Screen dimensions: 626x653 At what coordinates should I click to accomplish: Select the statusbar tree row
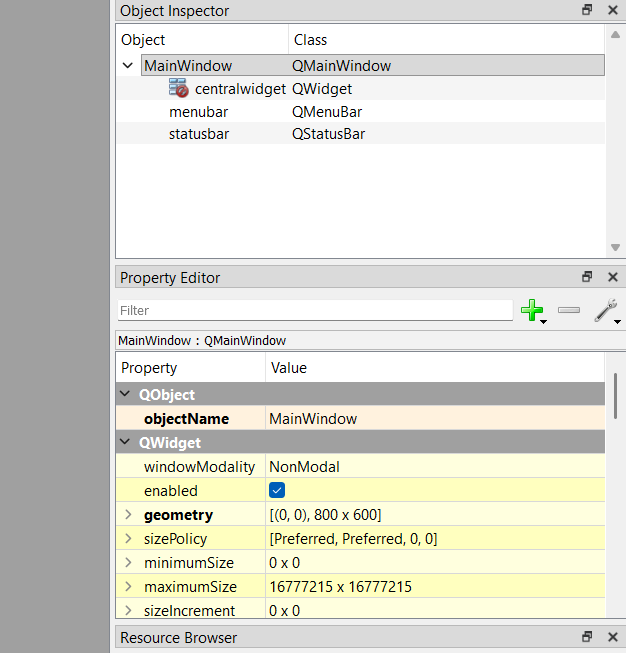coord(360,134)
